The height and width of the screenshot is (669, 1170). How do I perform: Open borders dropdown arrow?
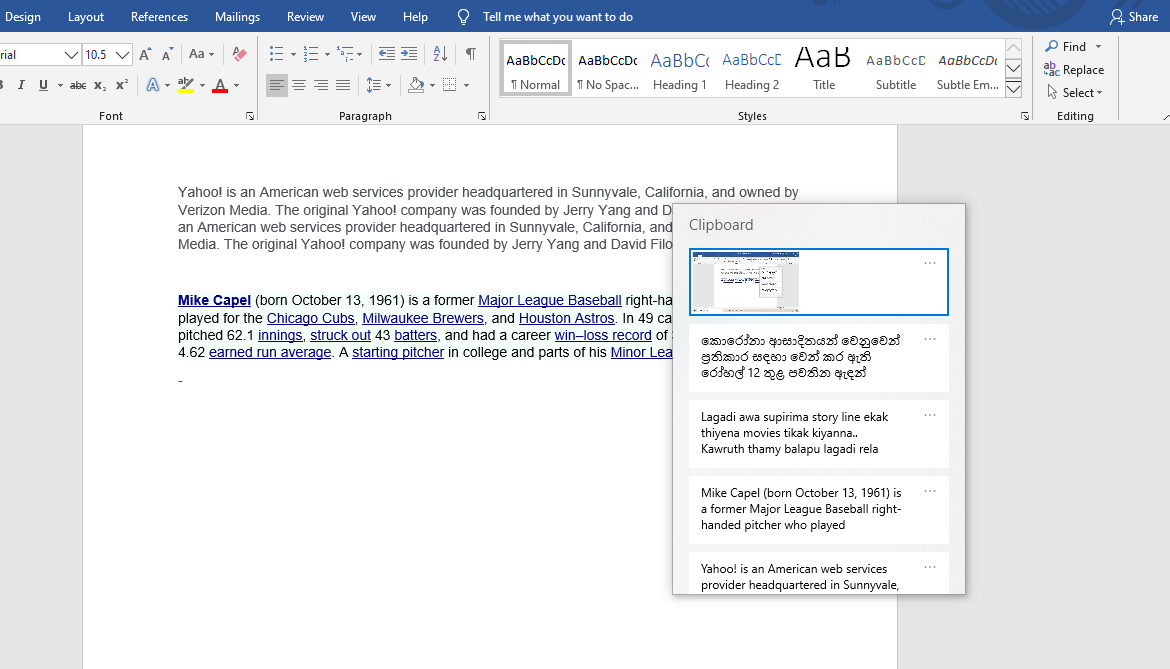click(x=466, y=85)
